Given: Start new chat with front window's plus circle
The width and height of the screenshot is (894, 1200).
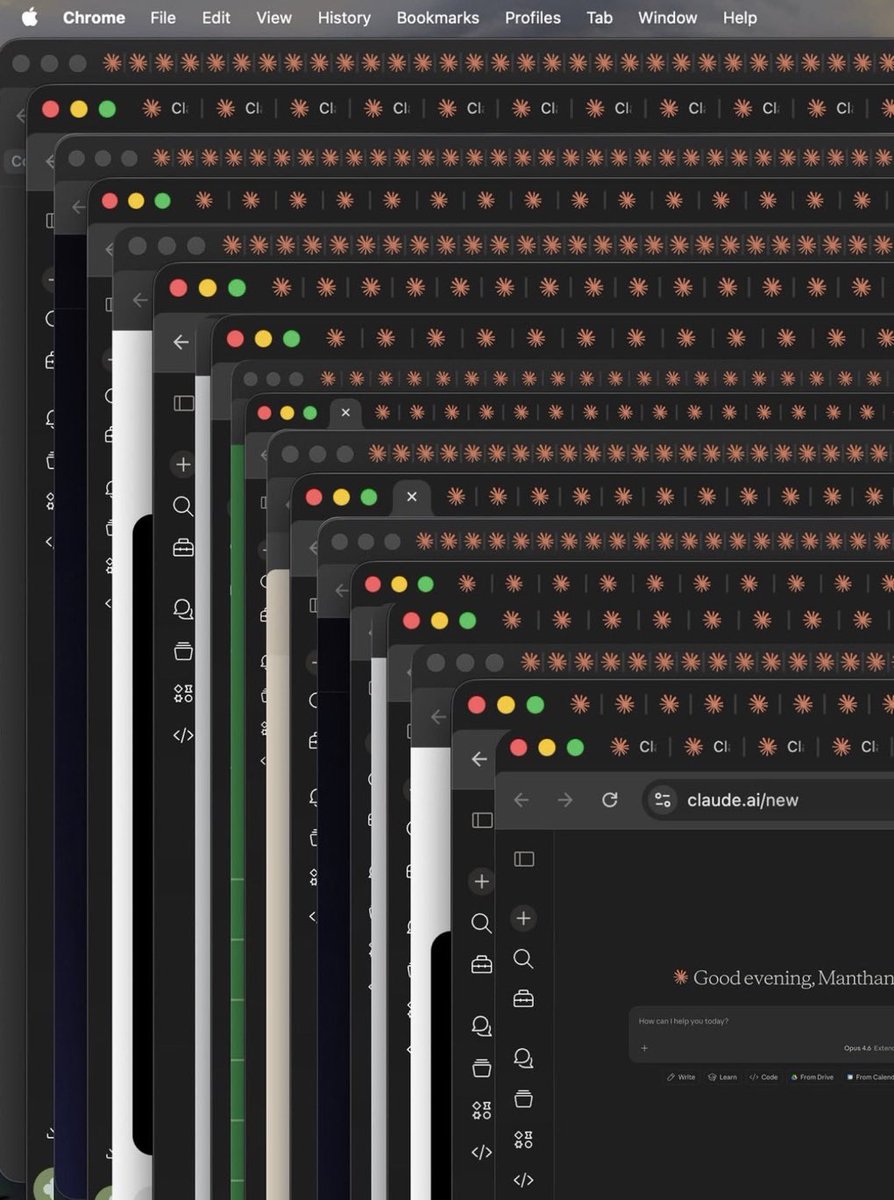Looking at the screenshot, I should pyautogui.click(x=523, y=918).
